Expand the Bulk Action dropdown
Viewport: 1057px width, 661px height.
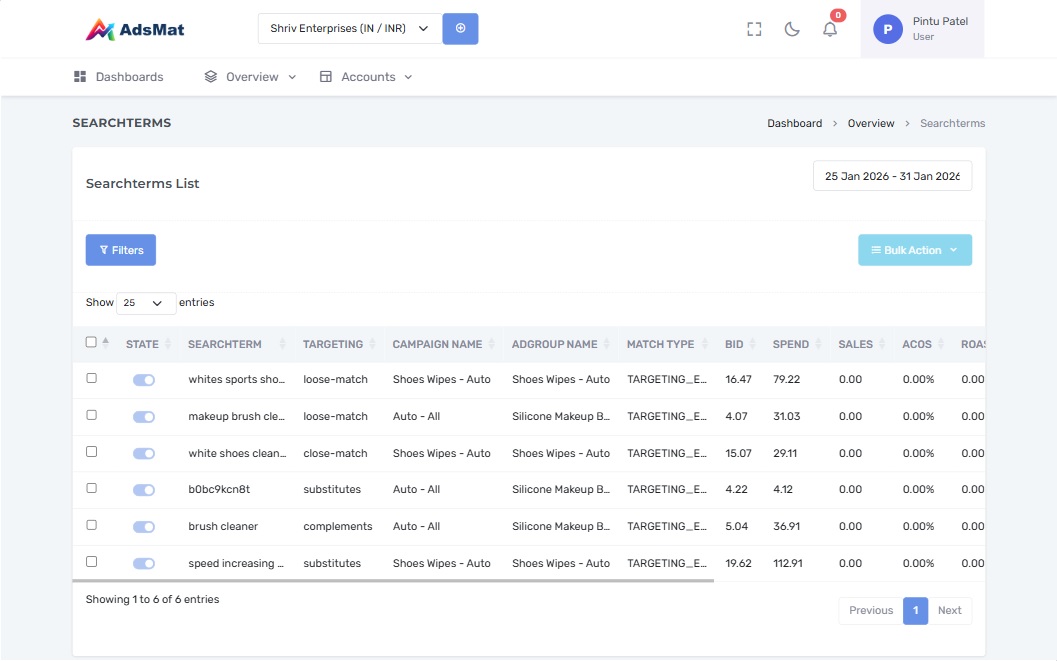pos(914,250)
